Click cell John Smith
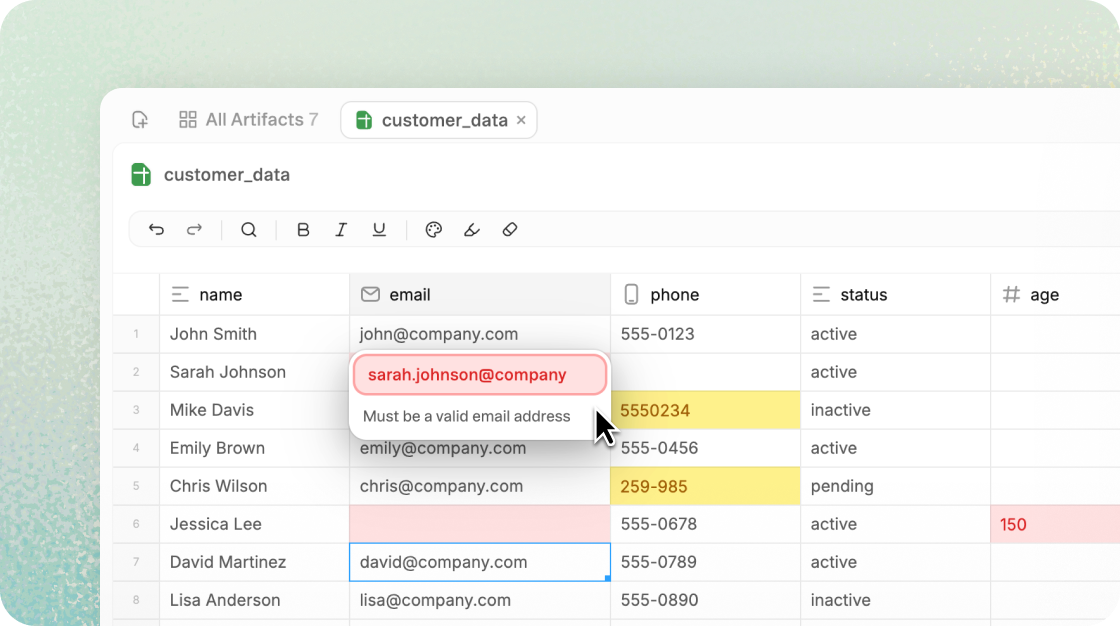The height and width of the screenshot is (626, 1120). click(x=254, y=334)
